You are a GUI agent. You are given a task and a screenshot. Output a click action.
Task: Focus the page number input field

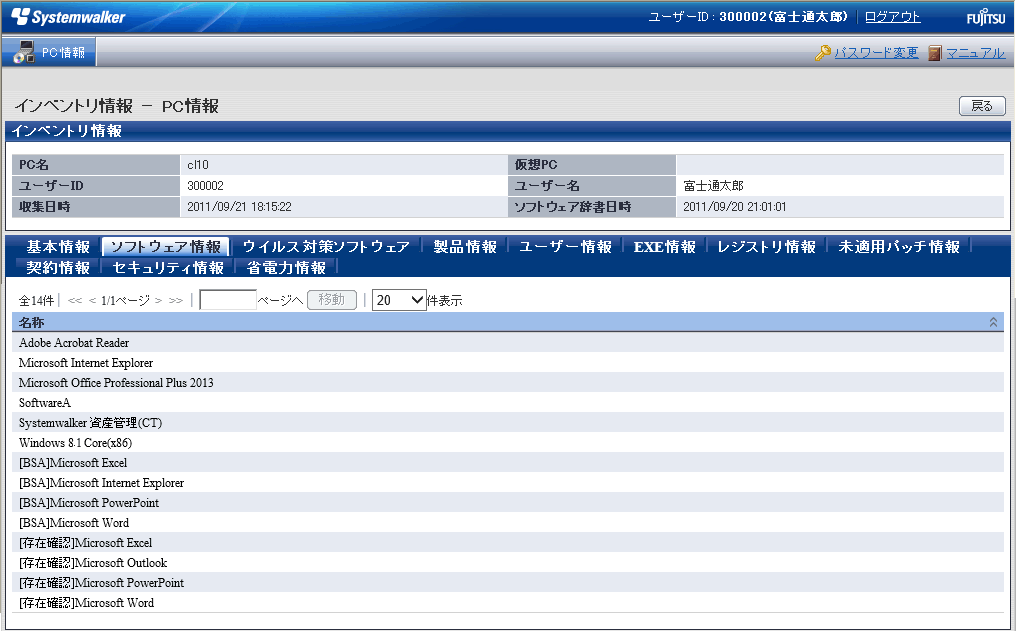228,299
